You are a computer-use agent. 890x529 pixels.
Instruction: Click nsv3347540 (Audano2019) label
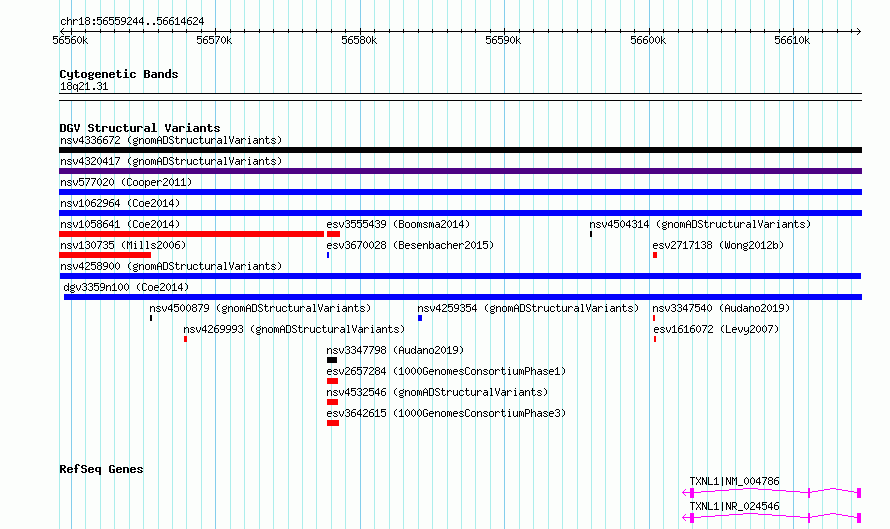pos(721,308)
